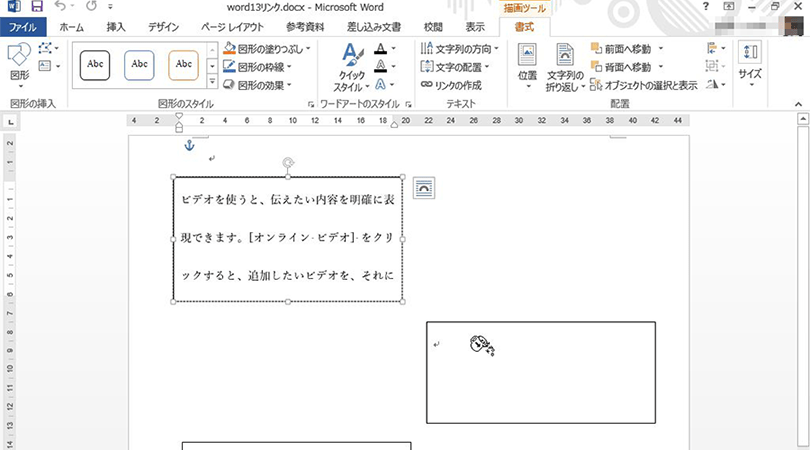Click the 位置 position icon
The height and width of the screenshot is (450, 810).
click(x=527, y=62)
